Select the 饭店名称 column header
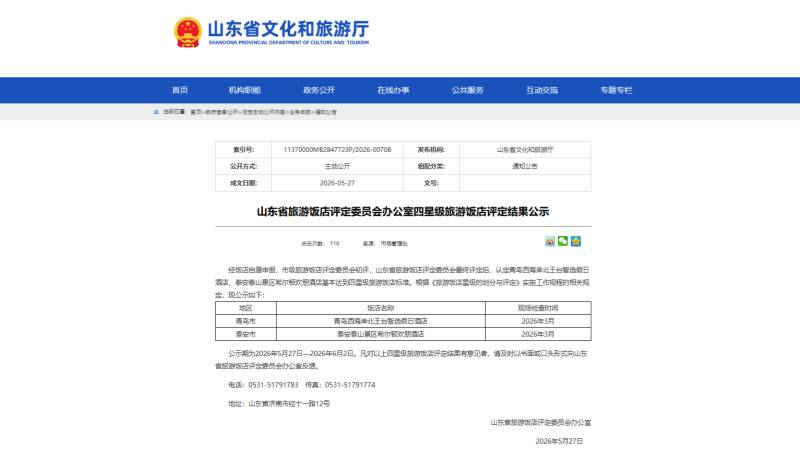This screenshot has width=800, height=450. tap(381, 308)
